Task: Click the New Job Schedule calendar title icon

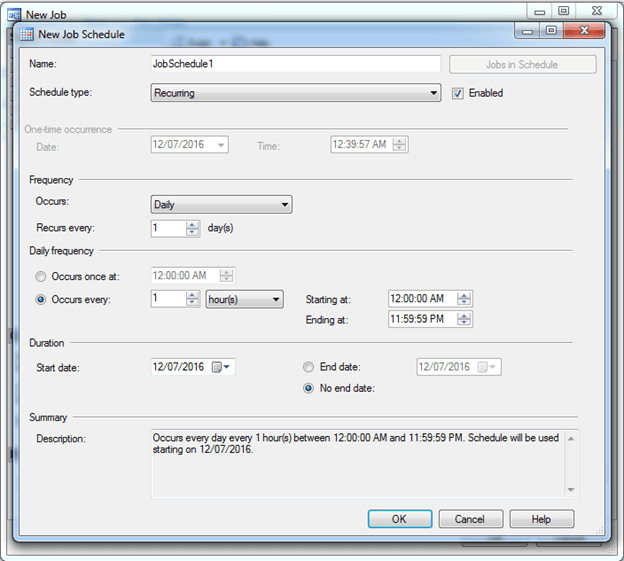Action: point(27,34)
